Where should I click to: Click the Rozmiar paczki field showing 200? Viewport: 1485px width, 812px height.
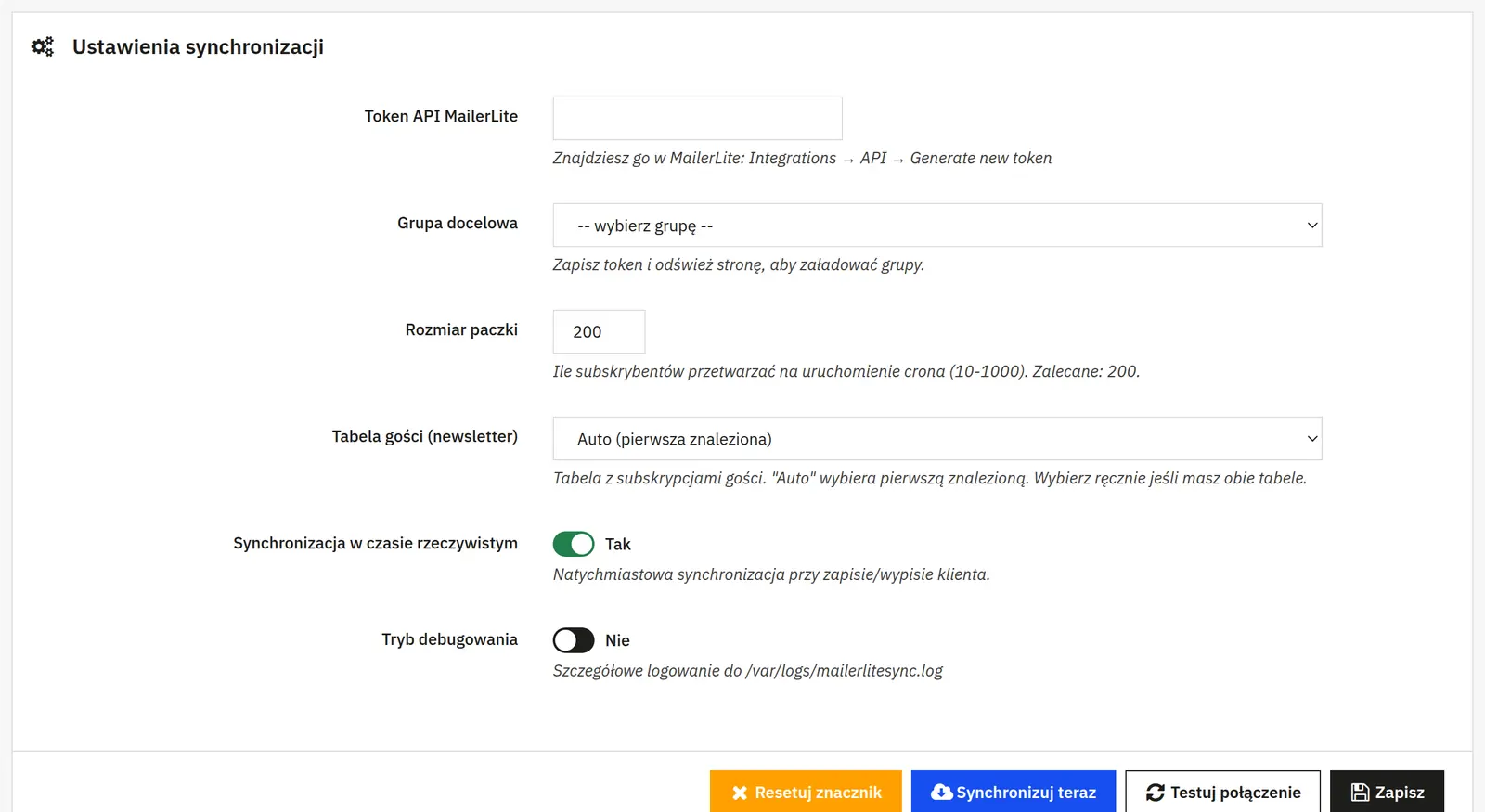[x=599, y=331]
